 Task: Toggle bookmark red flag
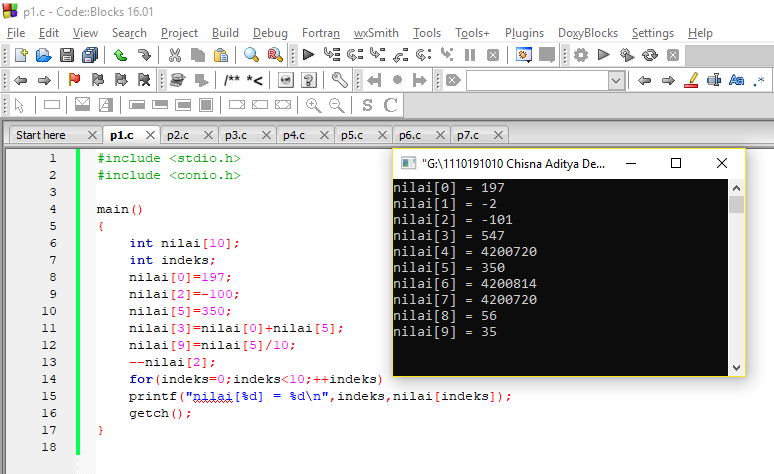click(x=75, y=79)
